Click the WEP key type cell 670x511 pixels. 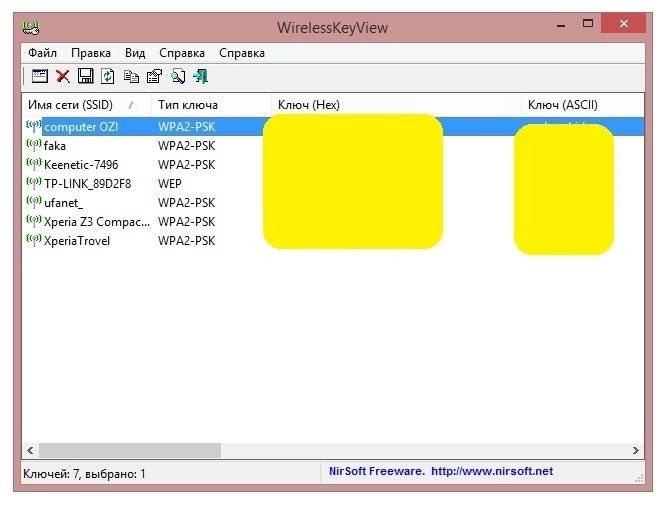tap(170, 184)
